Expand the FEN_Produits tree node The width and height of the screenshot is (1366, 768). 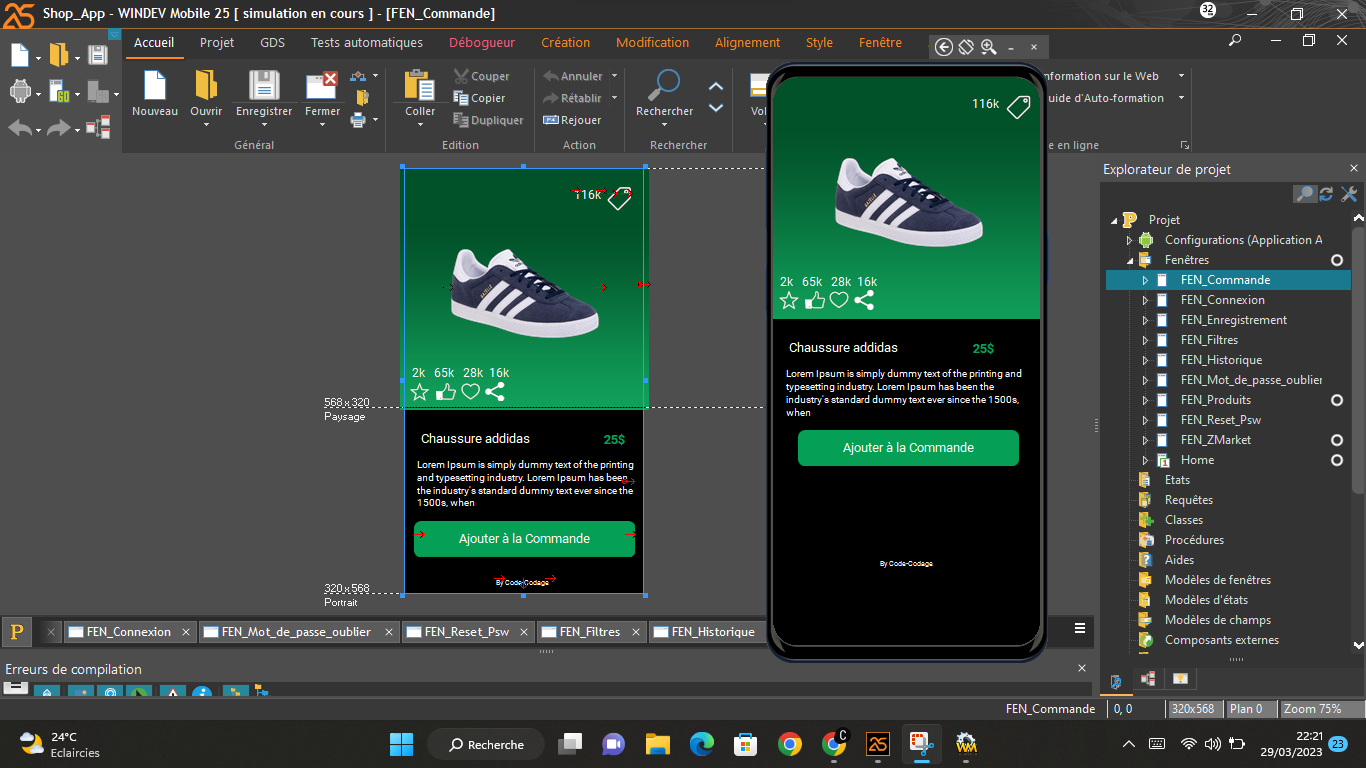click(x=1145, y=400)
